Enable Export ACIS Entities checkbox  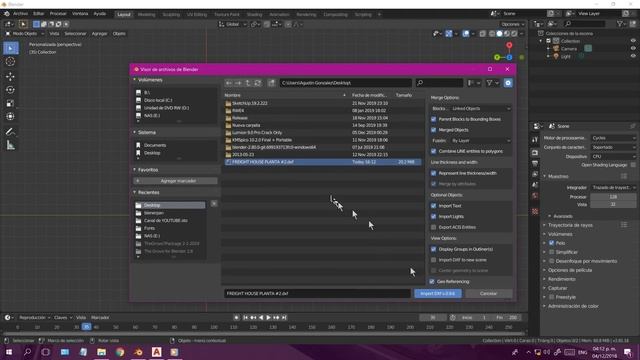(x=433, y=227)
